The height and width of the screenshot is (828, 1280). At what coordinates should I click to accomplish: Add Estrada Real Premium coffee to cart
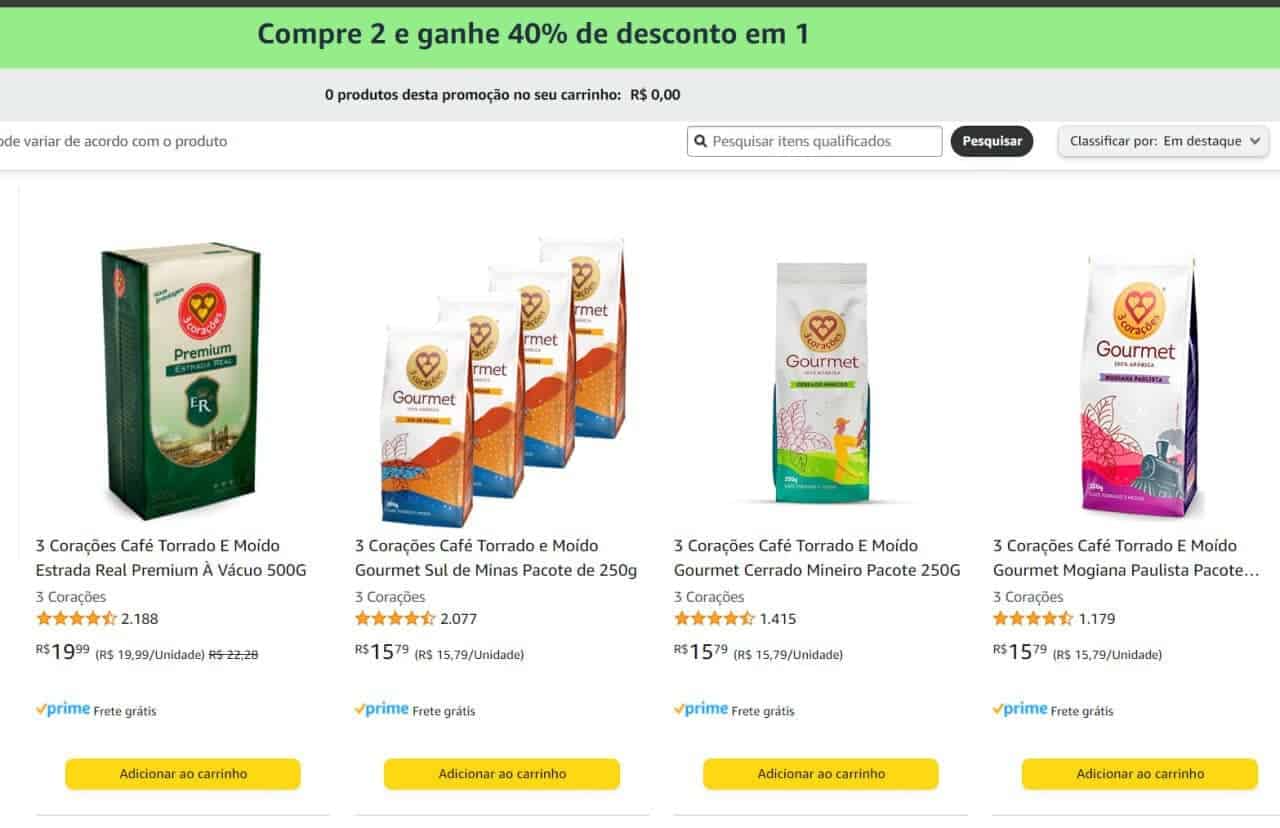coord(183,774)
